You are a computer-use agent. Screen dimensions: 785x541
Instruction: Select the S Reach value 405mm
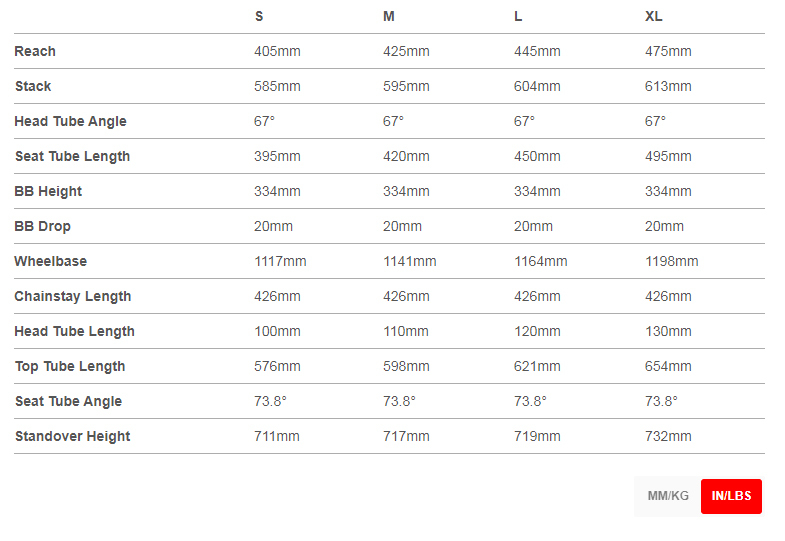277,51
